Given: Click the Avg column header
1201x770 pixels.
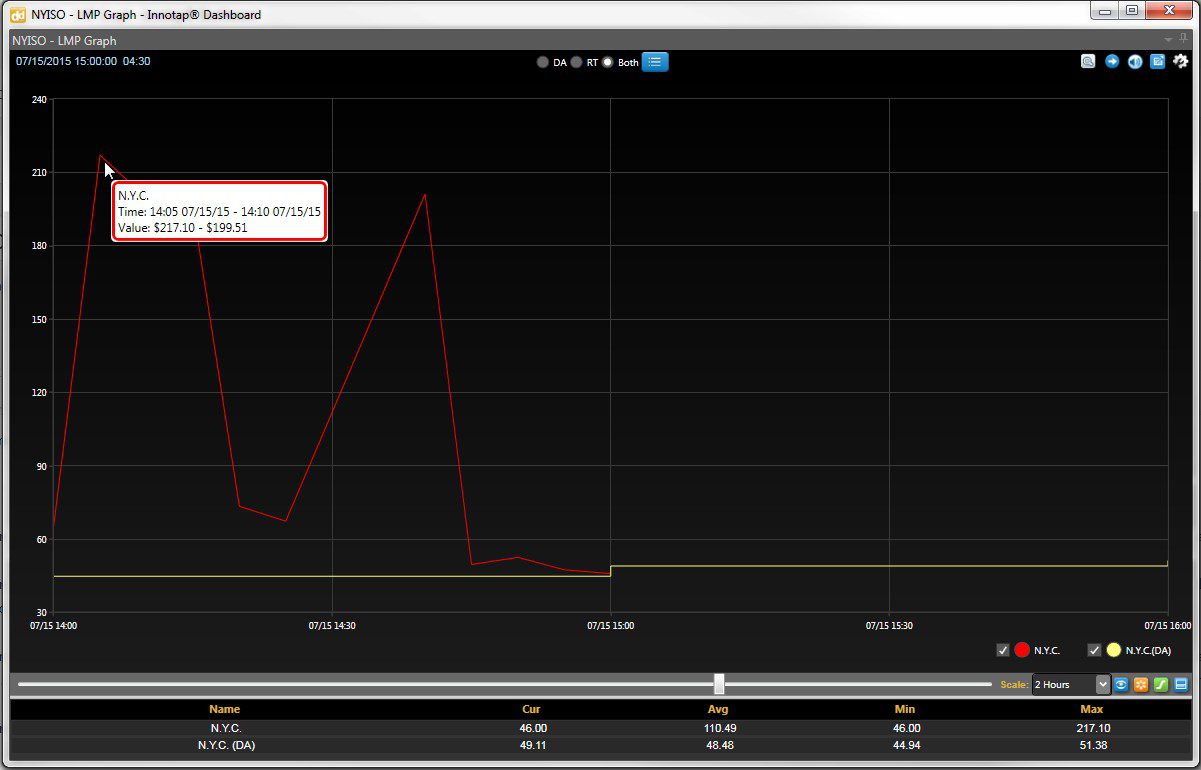Looking at the screenshot, I should 718,709.
